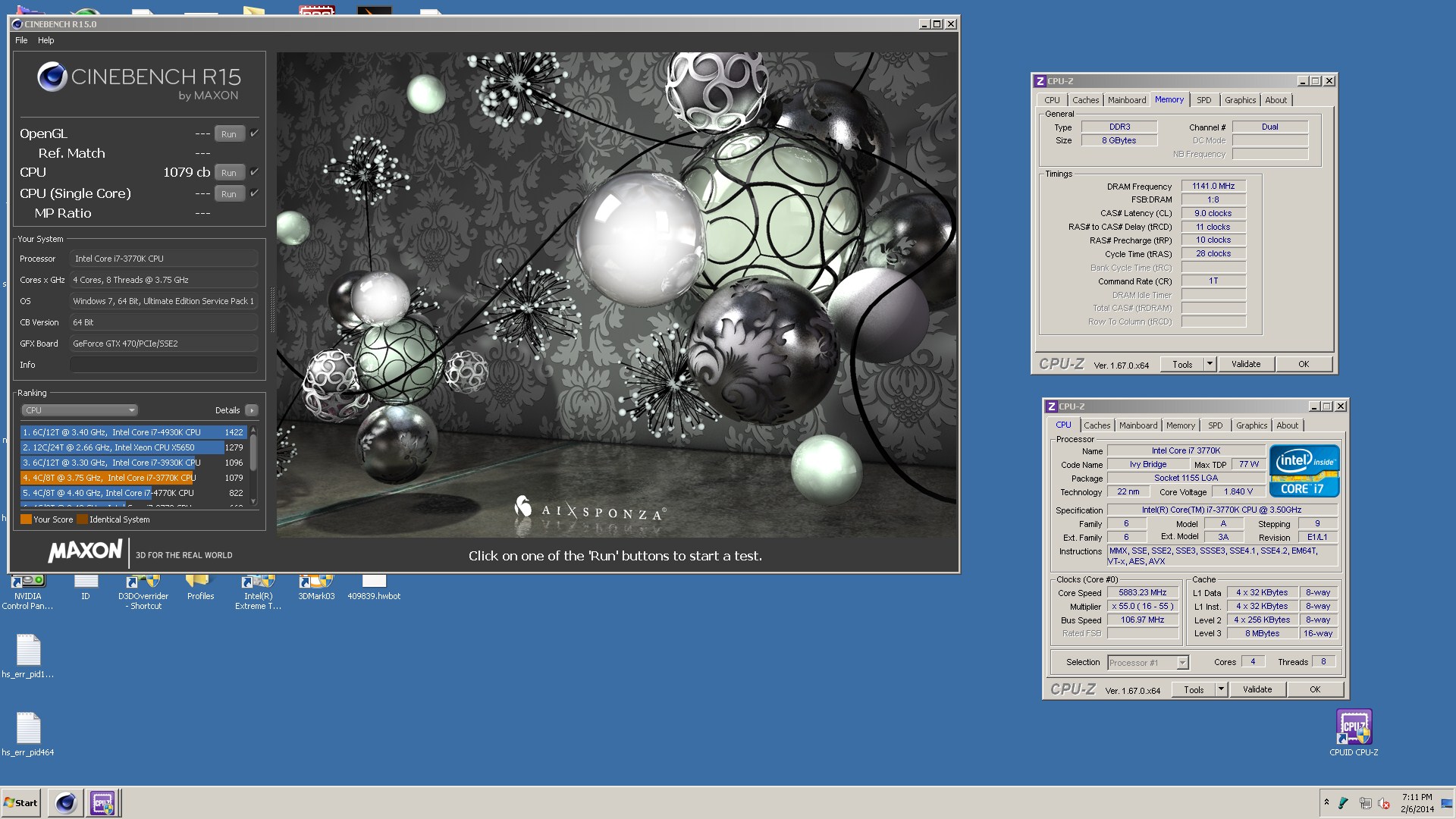Viewport: 1456px width, 819px height.
Task: Click the Info input field
Action: pyautogui.click(x=164, y=365)
